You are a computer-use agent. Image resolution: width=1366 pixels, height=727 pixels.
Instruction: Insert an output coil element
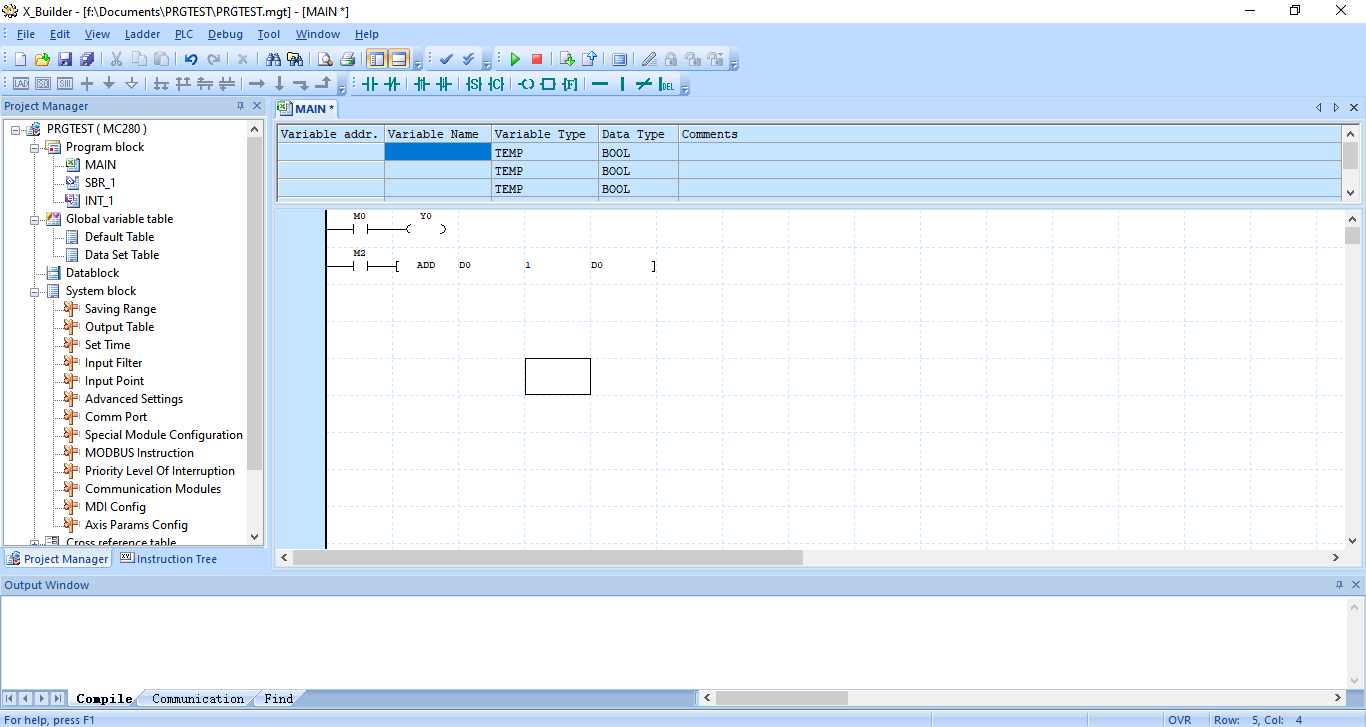point(526,85)
